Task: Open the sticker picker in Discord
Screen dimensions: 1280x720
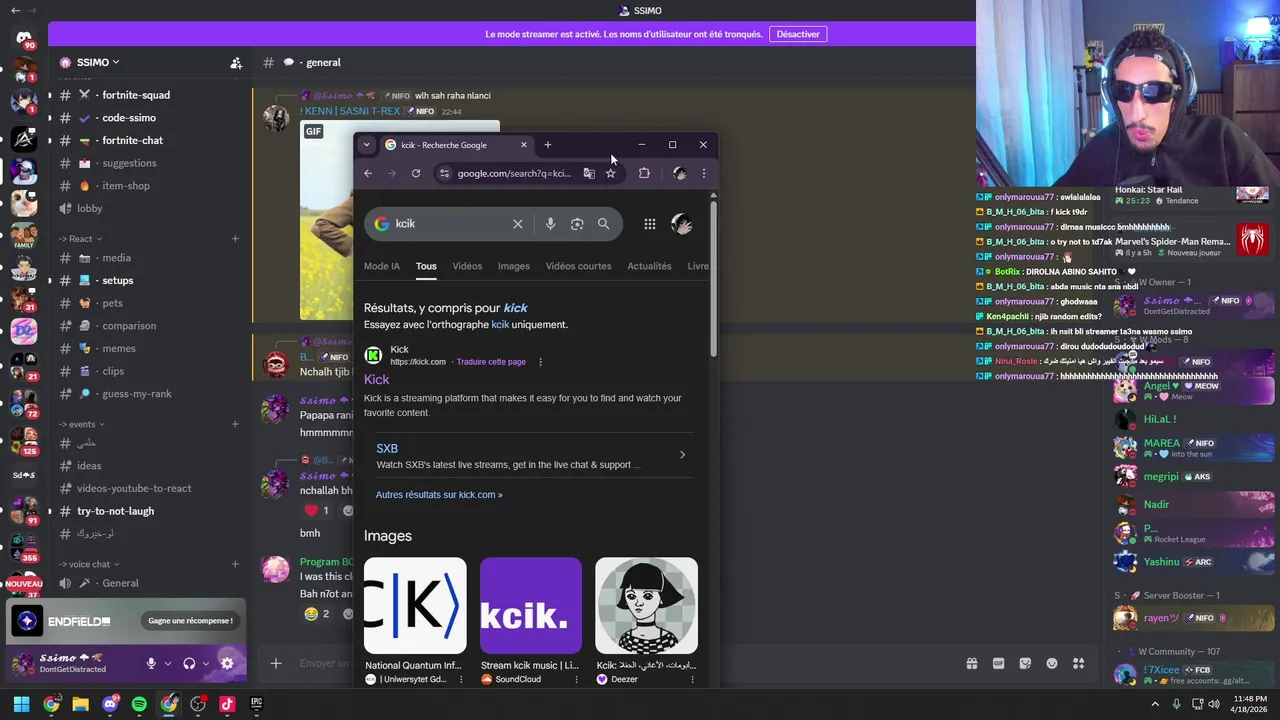Action: 1025,663
